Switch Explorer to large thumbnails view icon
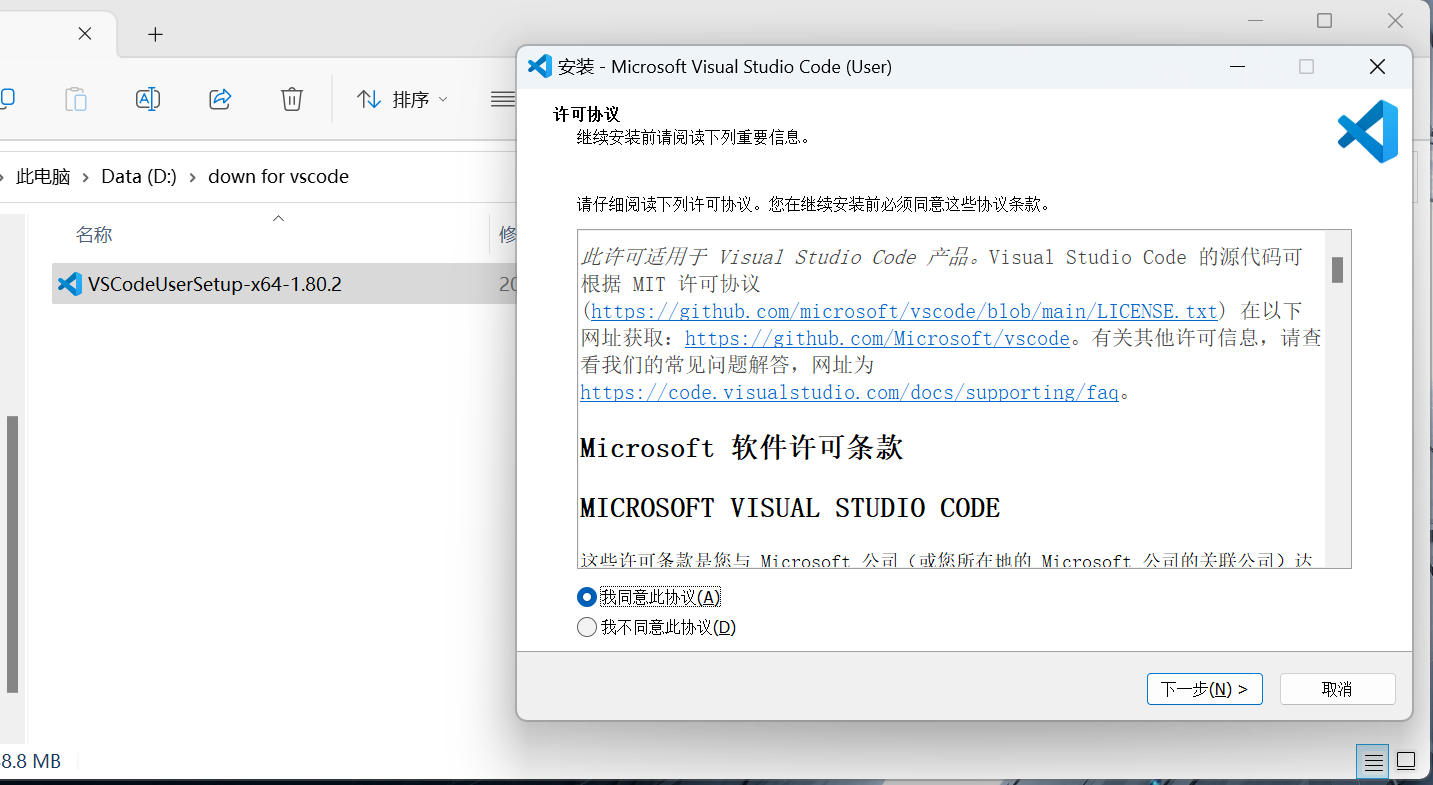 [x=1406, y=761]
